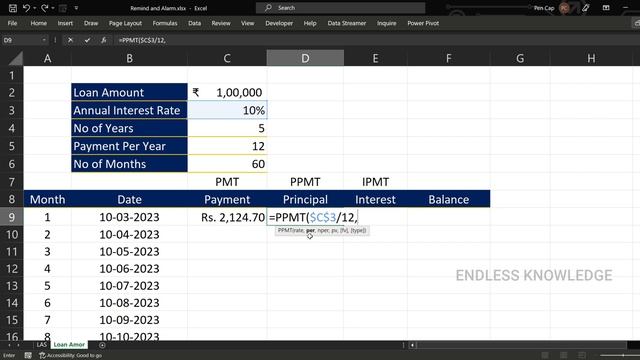Click the 10% annual interest rate cell

click(227, 110)
